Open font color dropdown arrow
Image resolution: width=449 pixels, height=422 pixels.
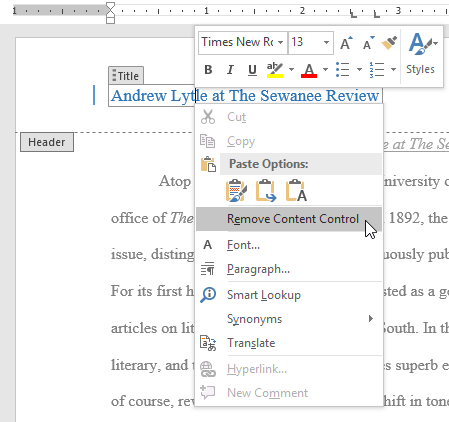click(x=325, y=70)
